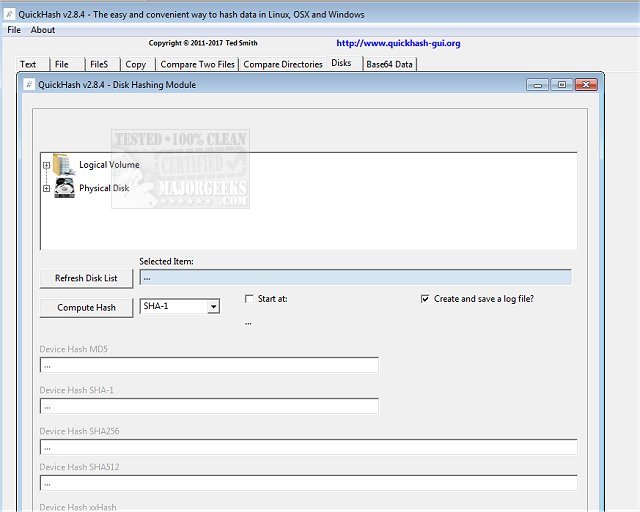Click the Selected Item field
This screenshot has height=512, width=640.
point(356,277)
